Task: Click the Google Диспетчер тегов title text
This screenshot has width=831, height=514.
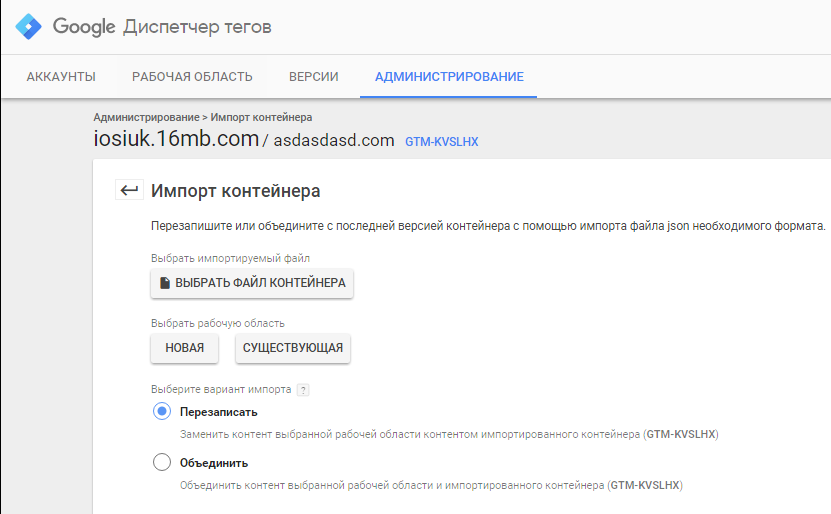Action: (x=162, y=27)
